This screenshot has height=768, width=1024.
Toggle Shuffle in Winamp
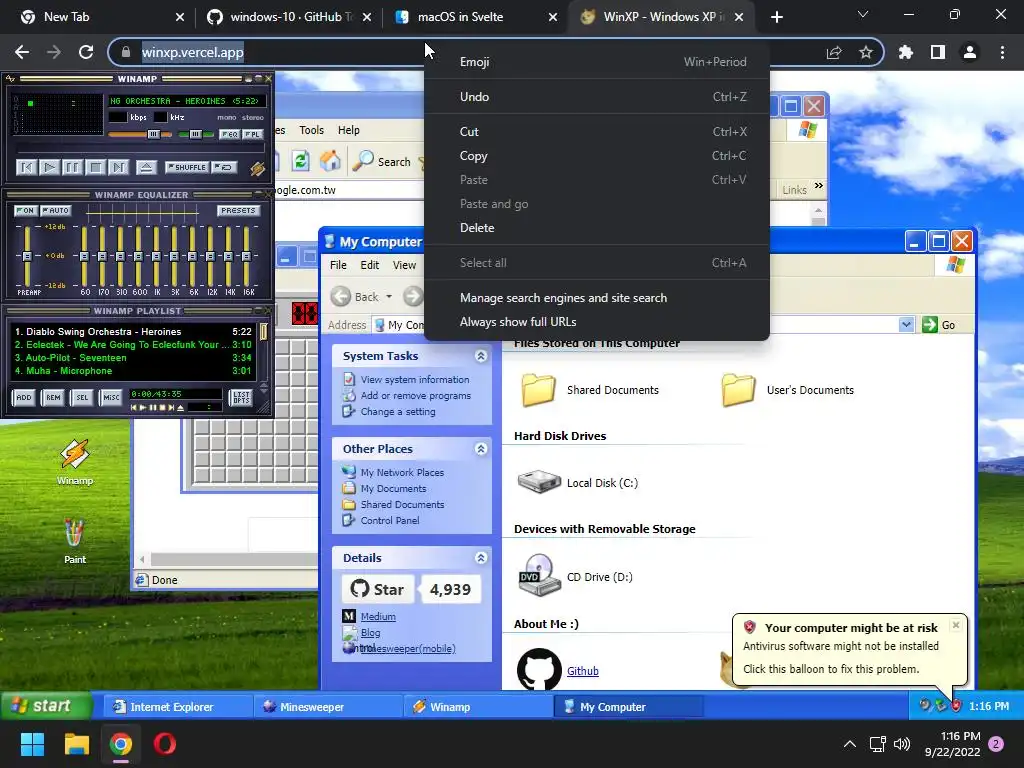pyautogui.click(x=187, y=167)
